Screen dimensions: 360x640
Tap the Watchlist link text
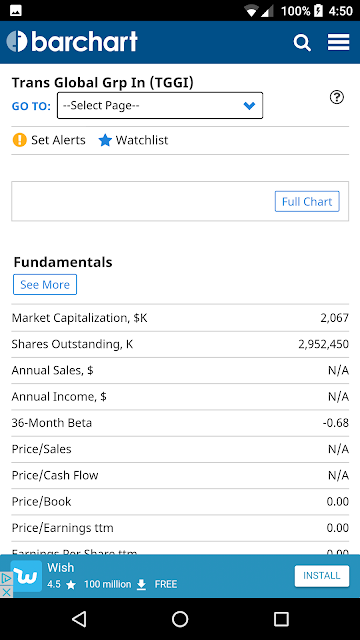[x=142, y=140]
